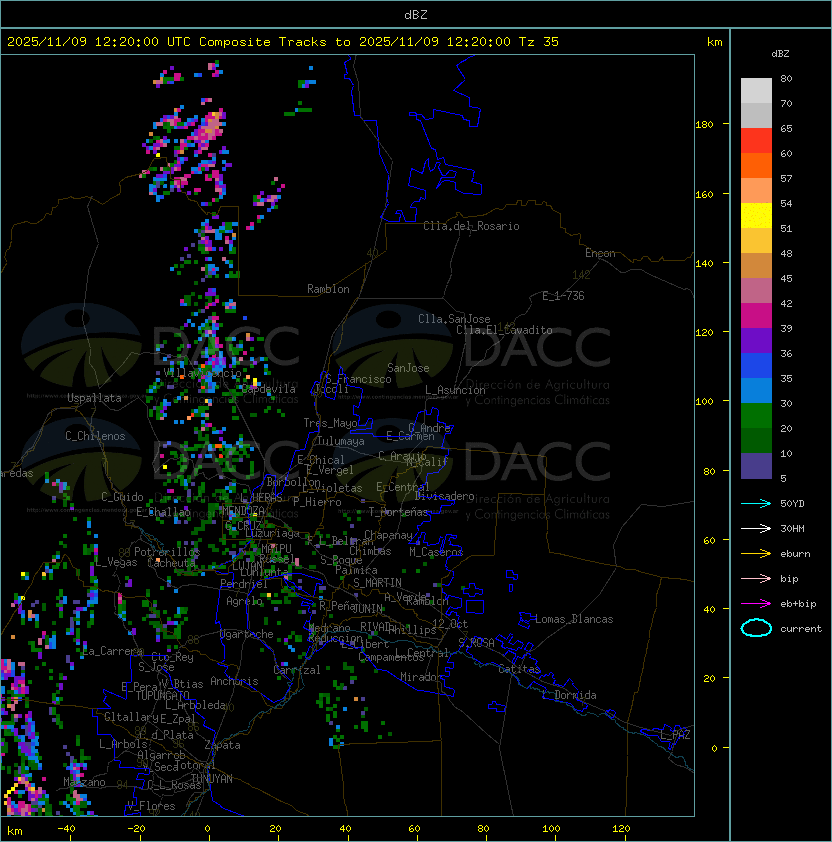
Task: Click the 'La_Carrera' place label
Action: (x=113, y=651)
